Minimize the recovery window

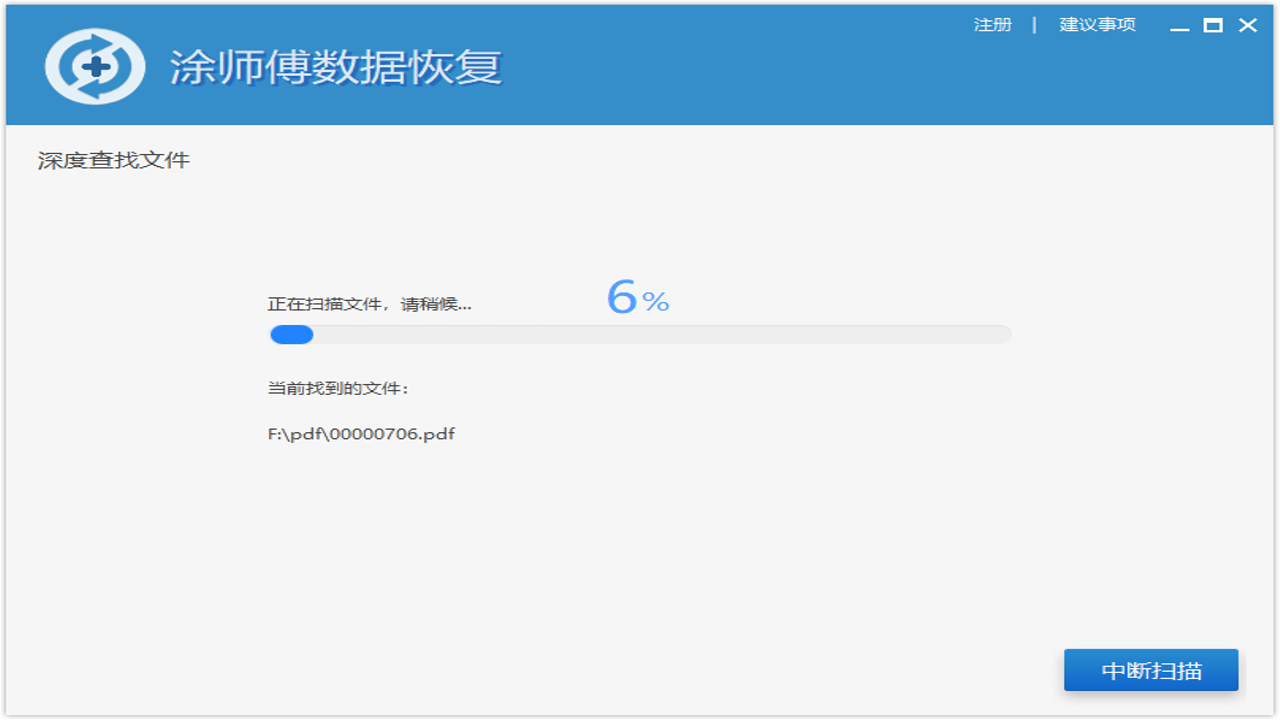click(1180, 27)
